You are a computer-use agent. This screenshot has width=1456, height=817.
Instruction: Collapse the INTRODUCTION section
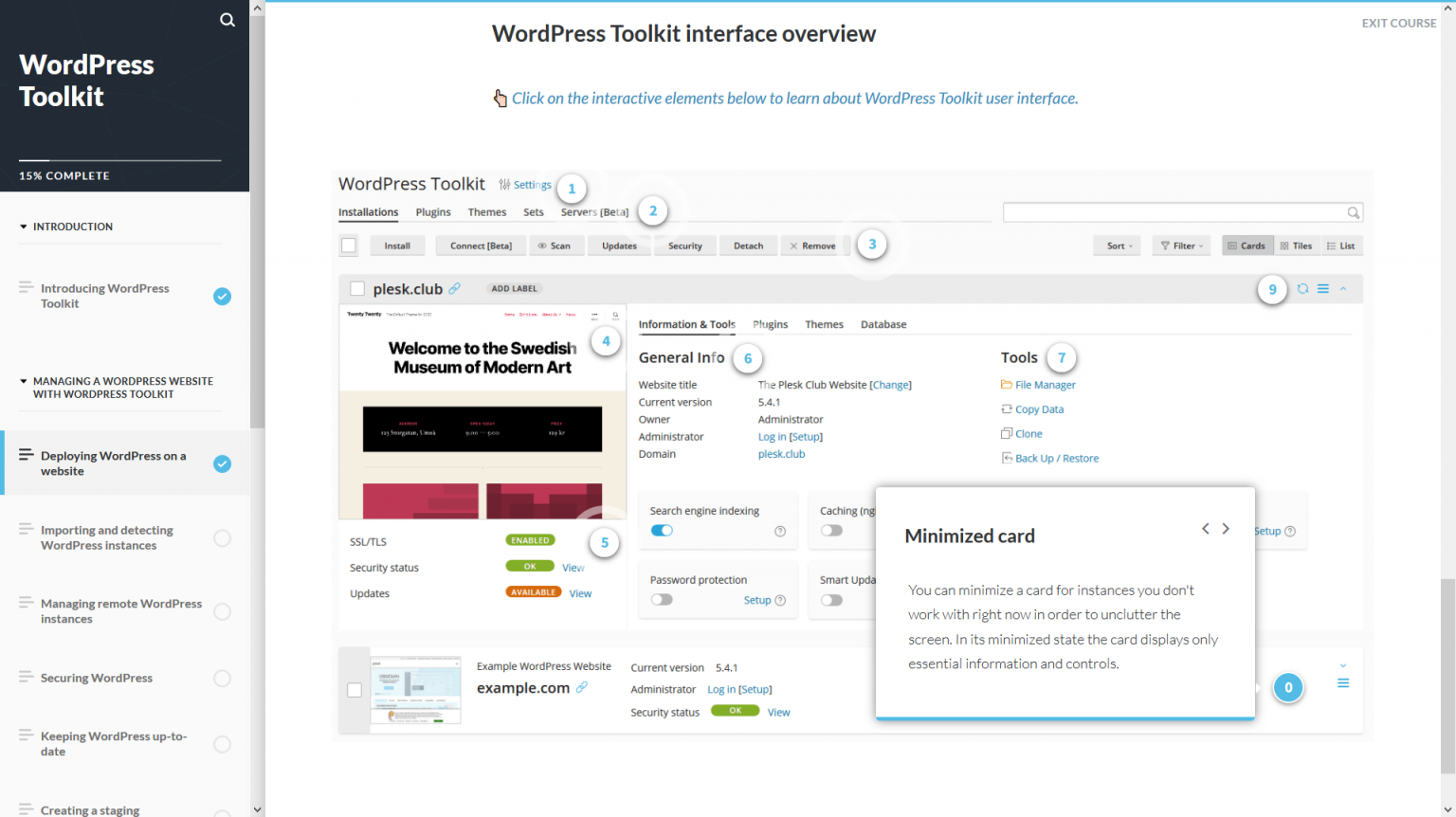(24, 227)
